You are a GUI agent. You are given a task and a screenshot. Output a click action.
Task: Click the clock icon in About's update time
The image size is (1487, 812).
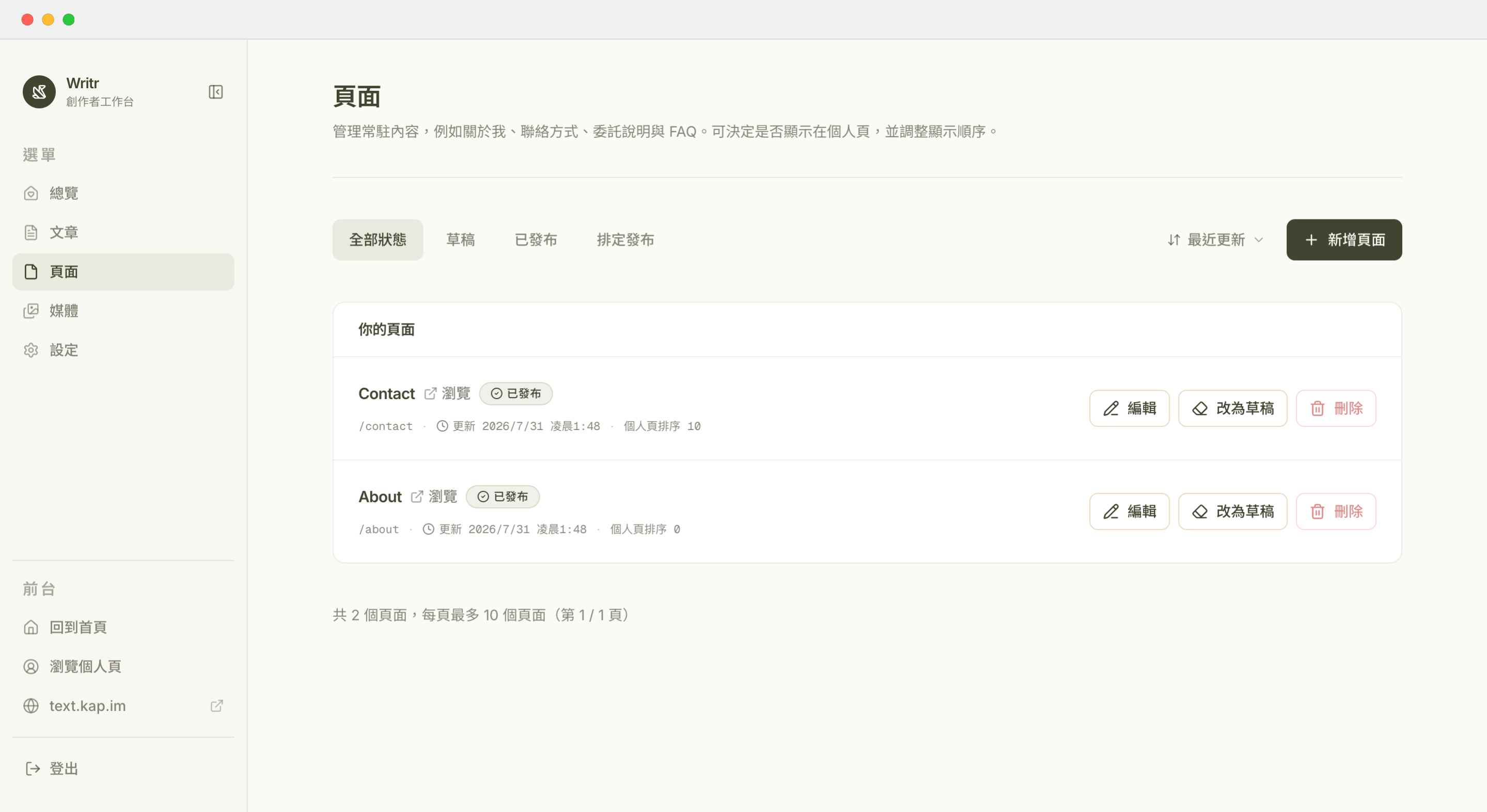point(428,529)
